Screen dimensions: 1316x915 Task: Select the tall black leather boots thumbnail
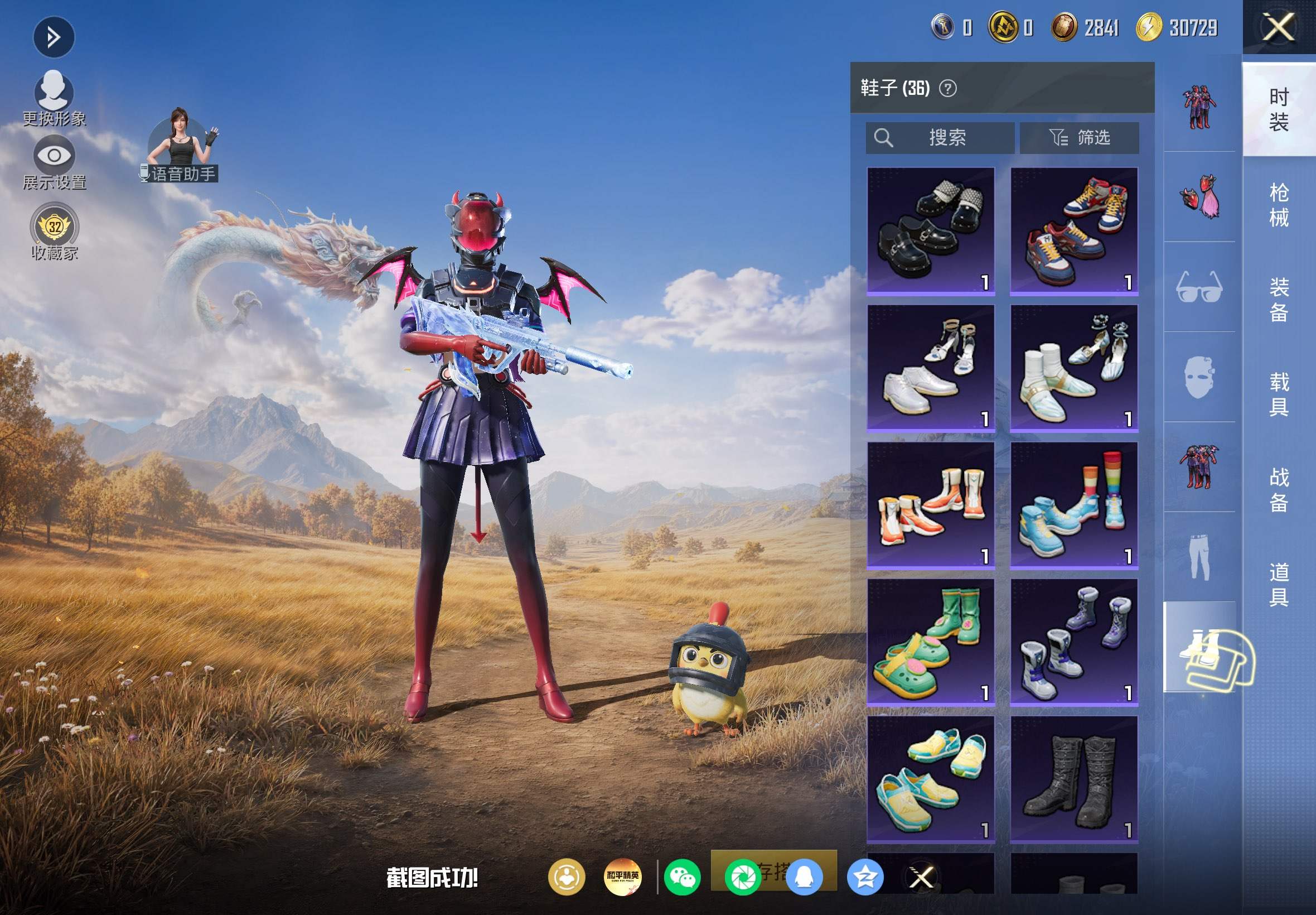coord(1073,779)
